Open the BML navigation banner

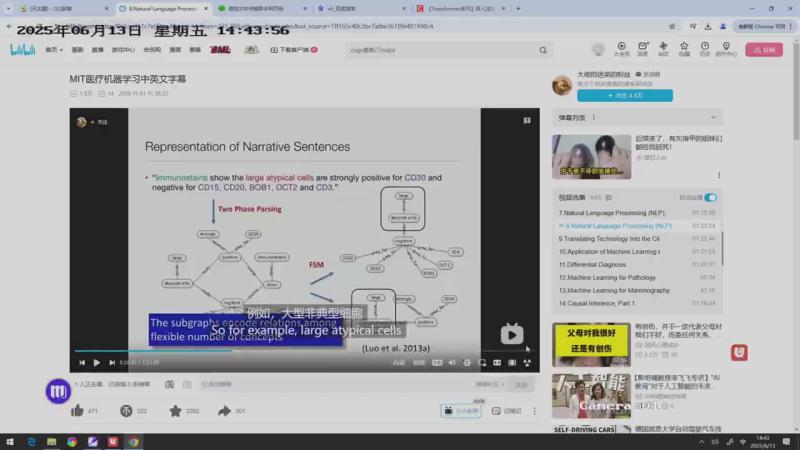(x=220, y=50)
